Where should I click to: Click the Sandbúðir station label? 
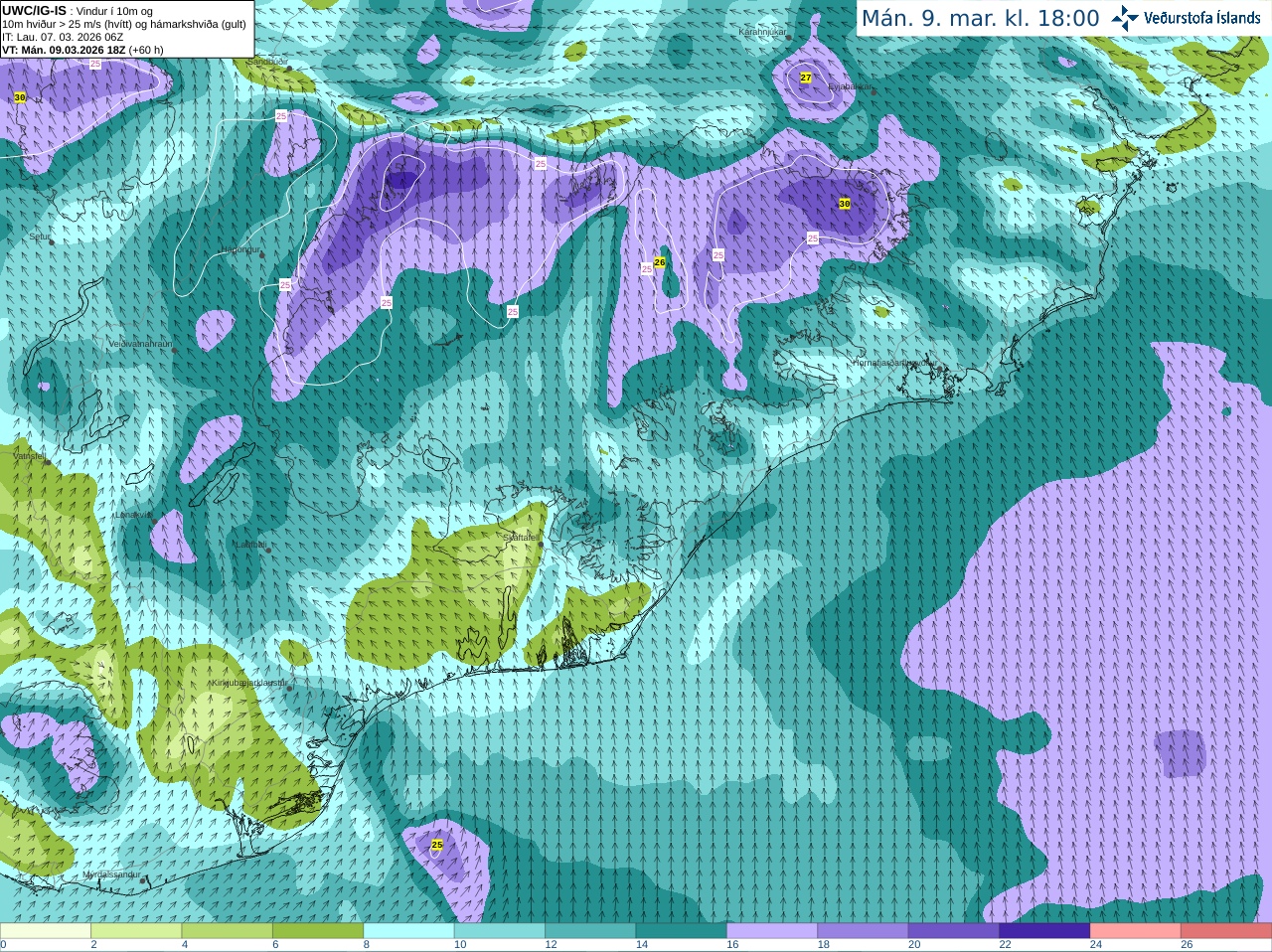point(266,62)
